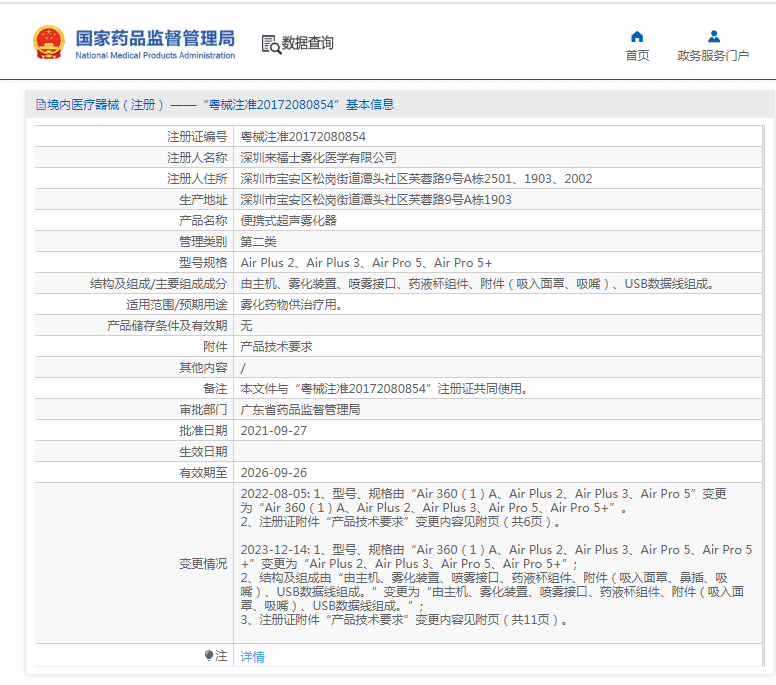Click the 注册人住所 row label
This screenshot has height=685, width=776.
click(196, 179)
